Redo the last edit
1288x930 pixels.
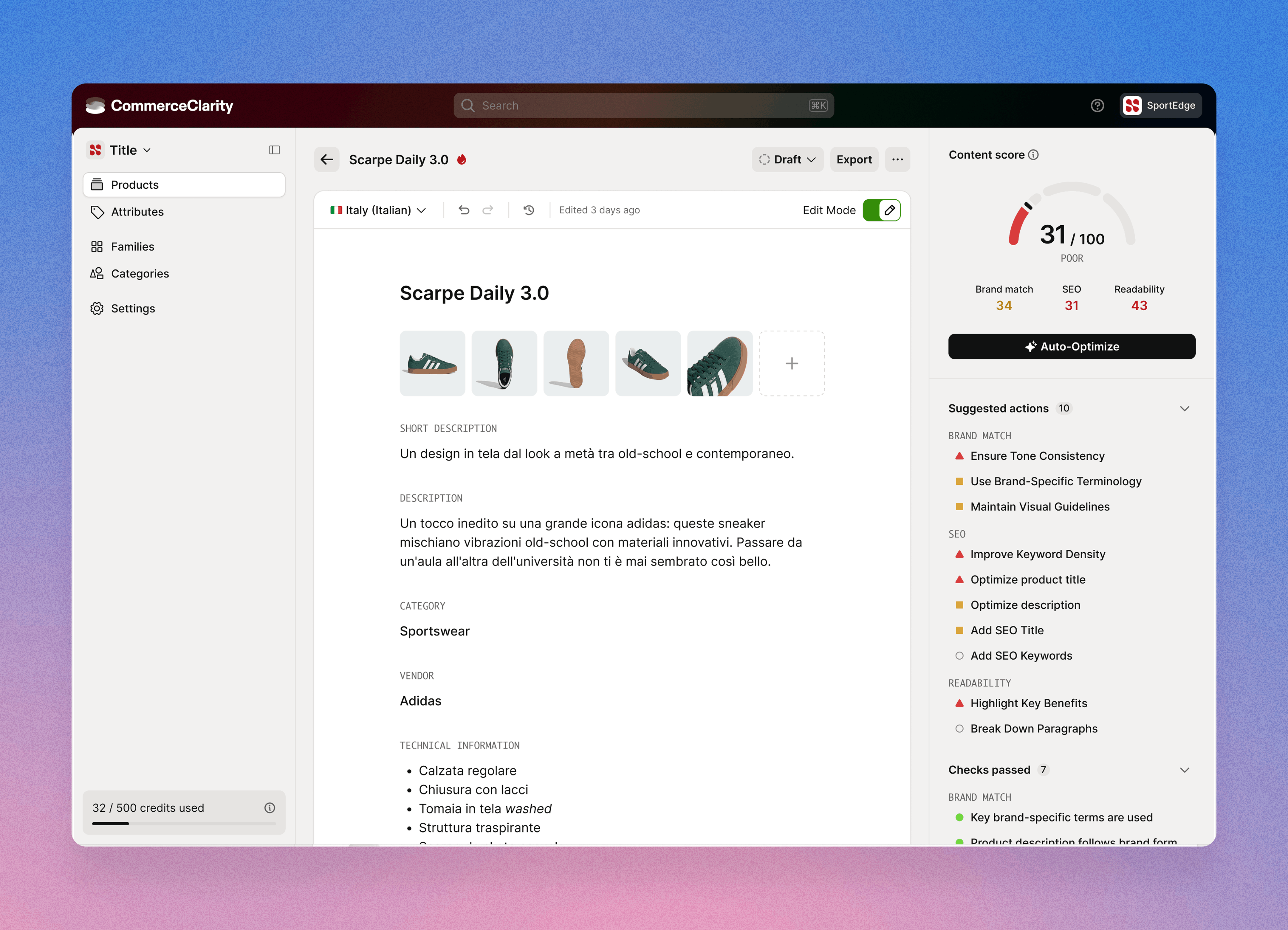tap(488, 210)
